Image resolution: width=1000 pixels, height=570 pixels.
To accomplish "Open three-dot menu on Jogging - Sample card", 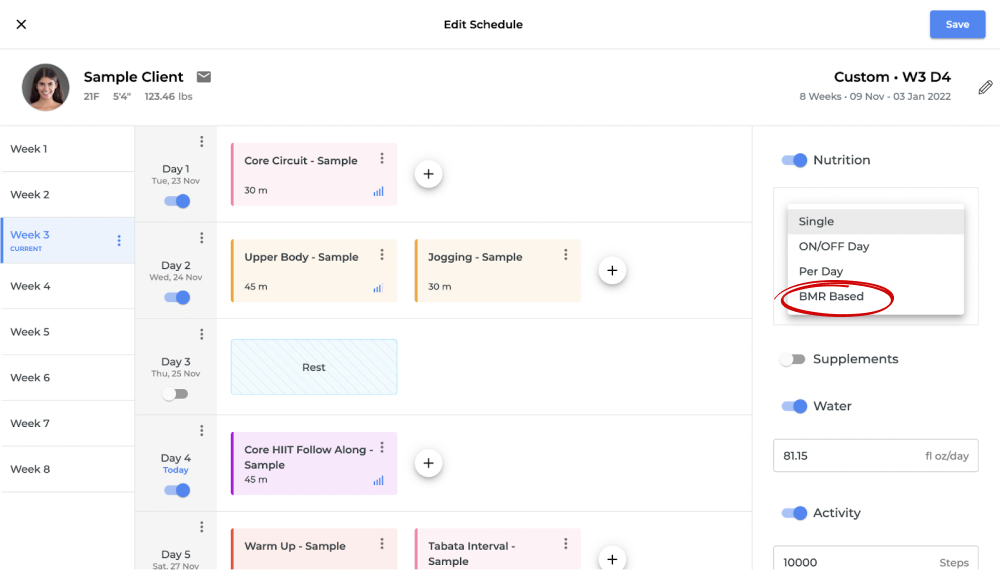I will [x=566, y=255].
